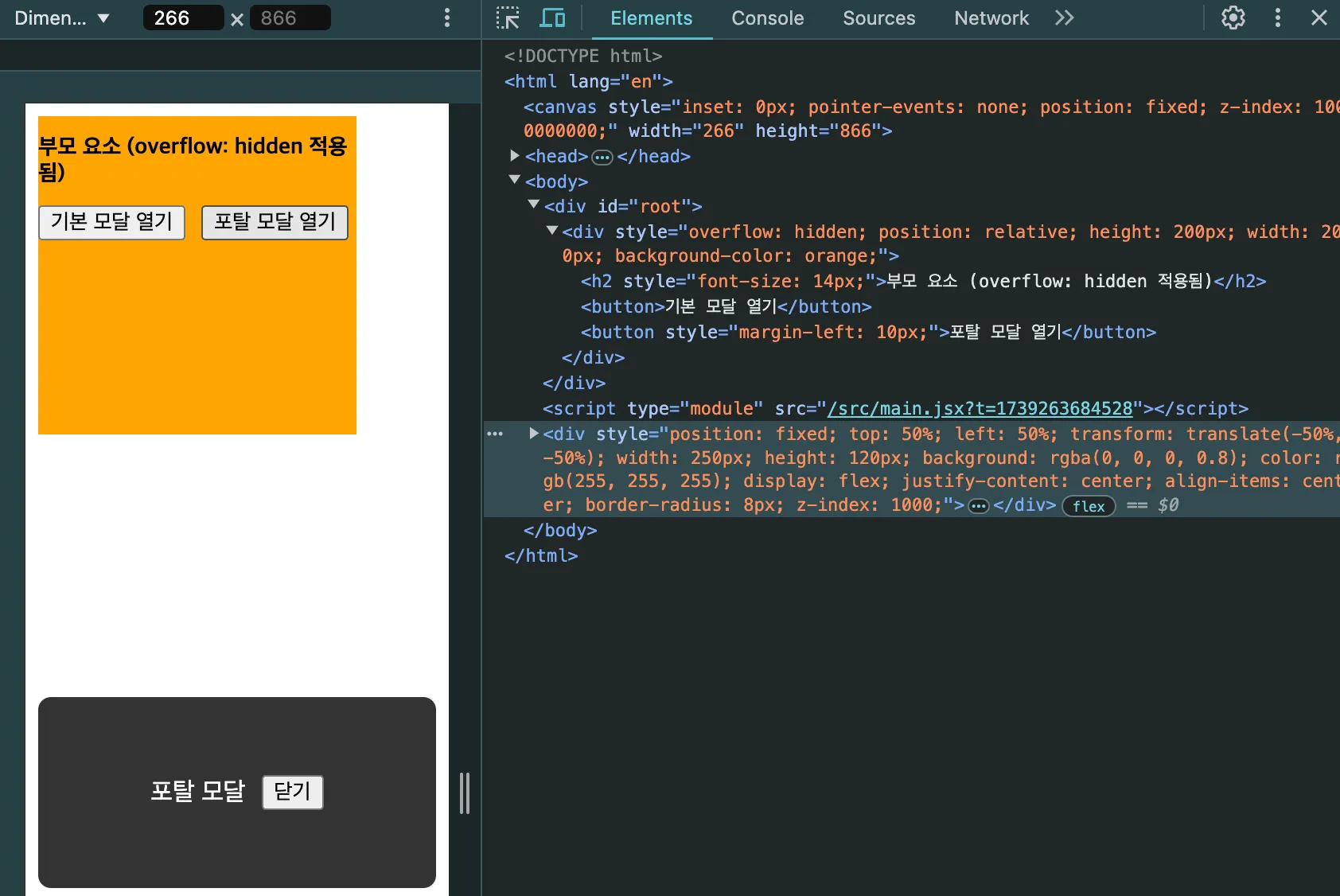Expand the selected fixed-position div node
Screen dimensions: 1340x896
point(534,433)
